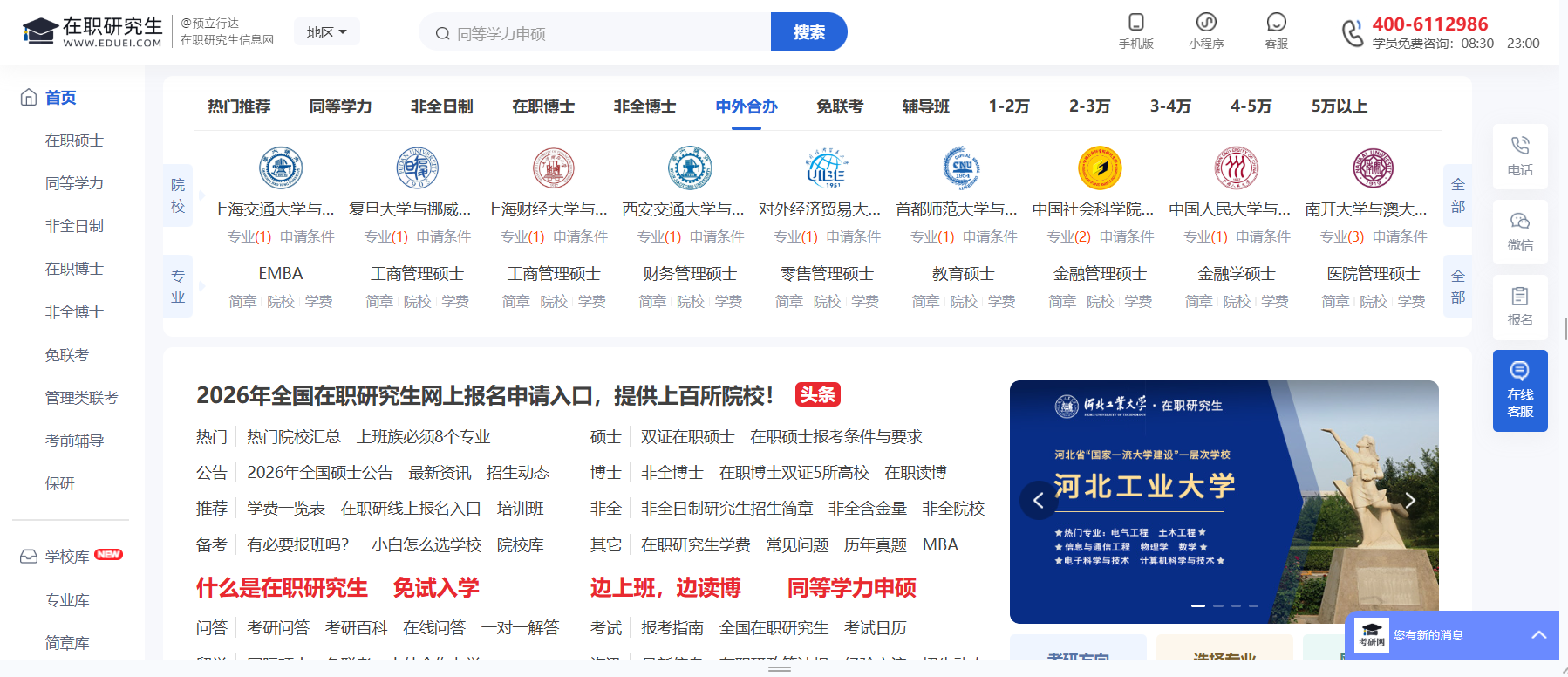
Task: Select the 热门推荐 tab
Action: pos(239,106)
